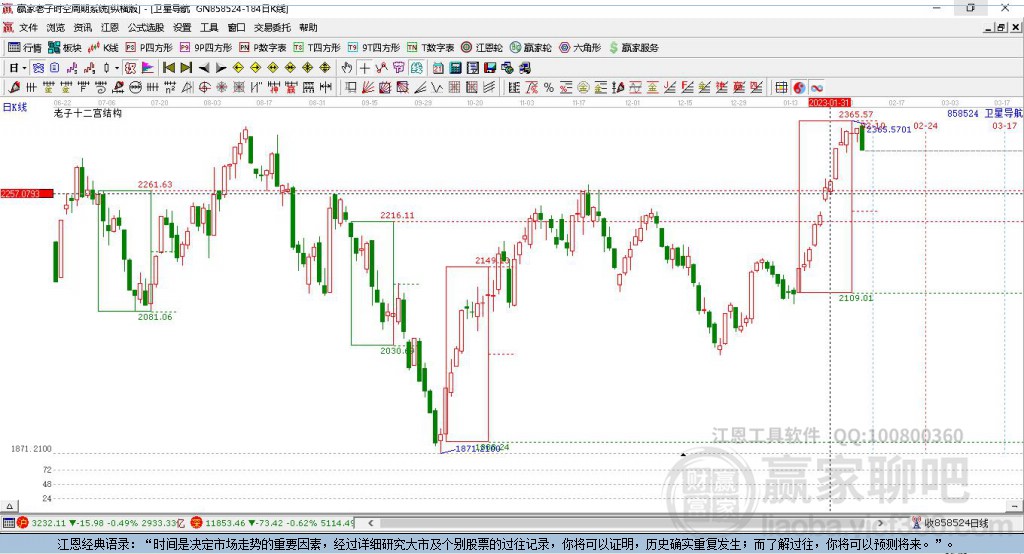The width and height of the screenshot is (1024, 554).
Task: Toggle the infinity symbol icon
Action: click(x=817, y=88)
